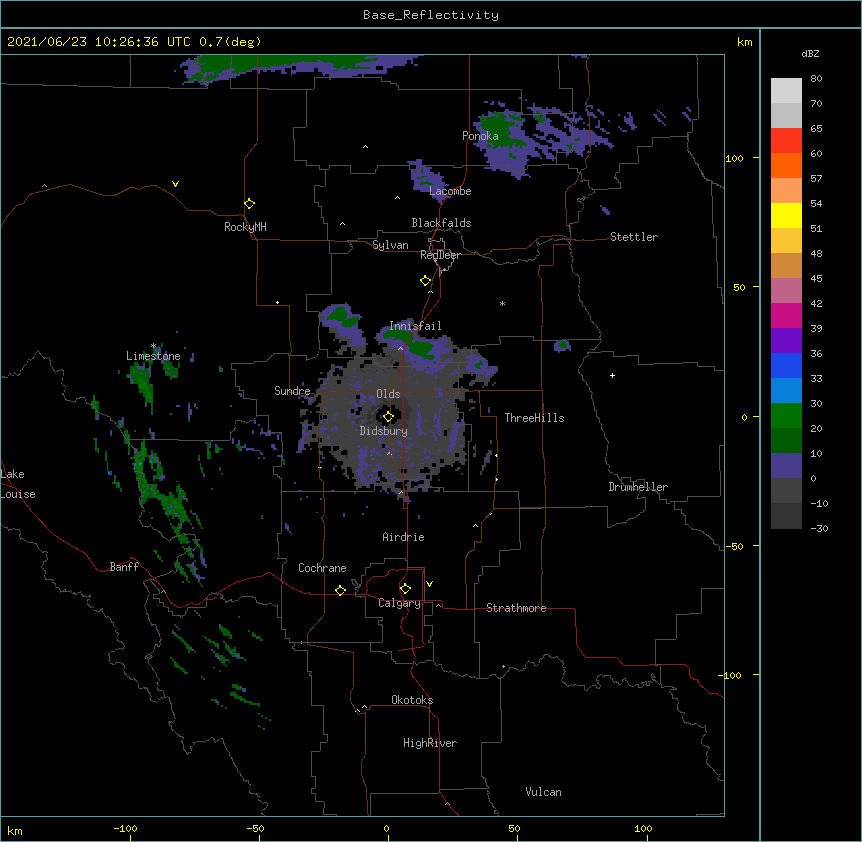The image size is (862, 842).
Task: Click the white plus marker north of Drumheller
Action: 612,375
